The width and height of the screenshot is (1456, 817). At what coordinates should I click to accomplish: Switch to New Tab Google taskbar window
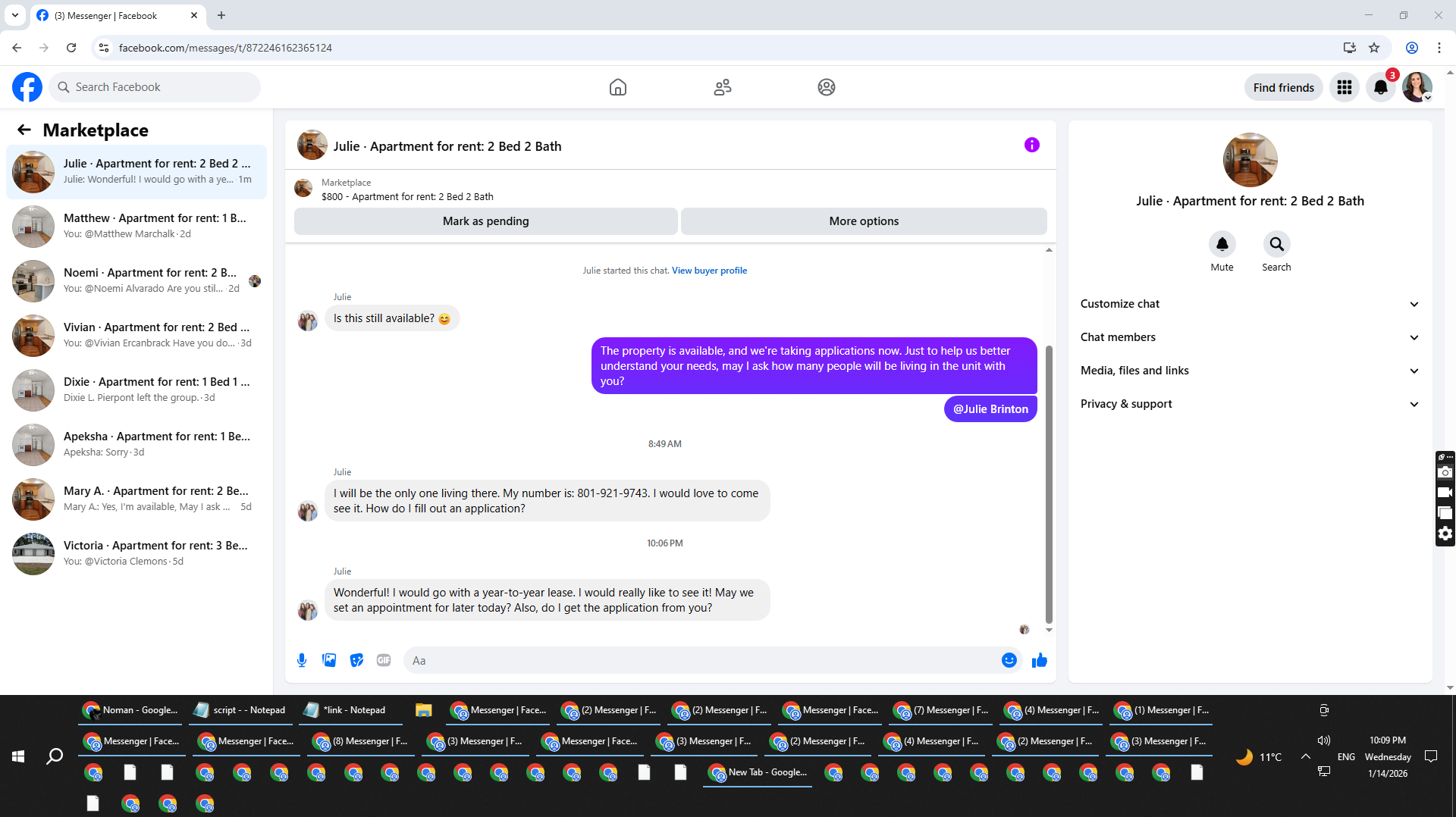pyautogui.click(x=757, y=772)
